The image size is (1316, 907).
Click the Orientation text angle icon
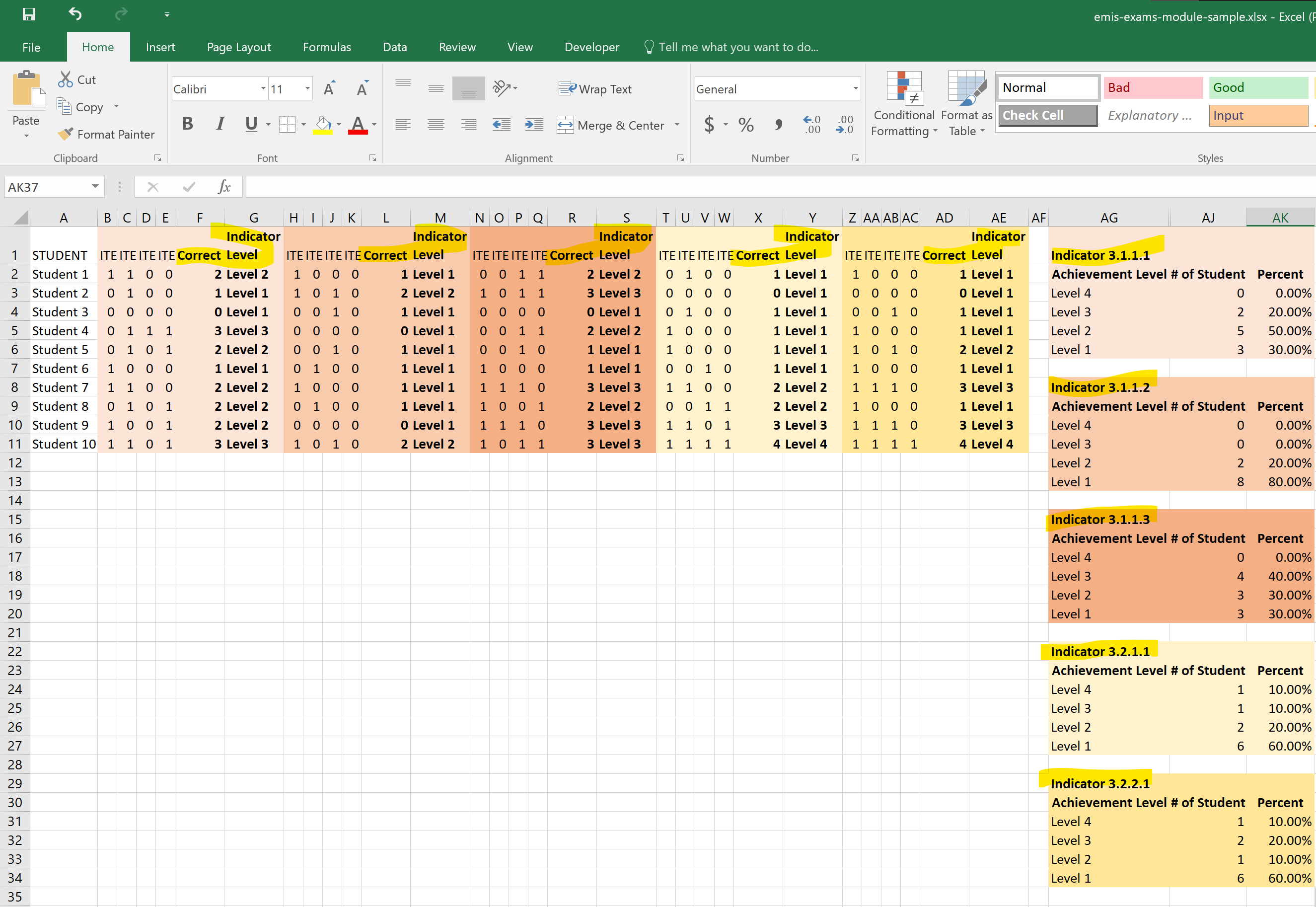click(x=502, y=88)
